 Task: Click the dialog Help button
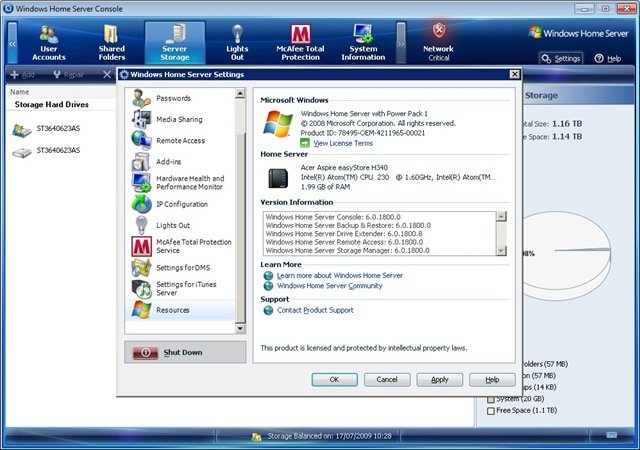pos(492,379)
